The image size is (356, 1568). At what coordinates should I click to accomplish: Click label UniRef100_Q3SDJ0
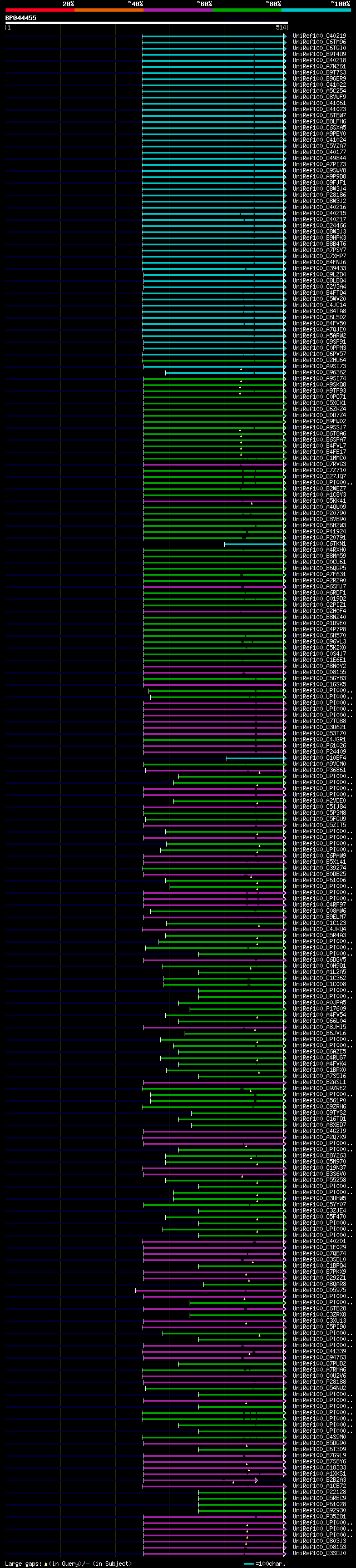pos(319,1553)
